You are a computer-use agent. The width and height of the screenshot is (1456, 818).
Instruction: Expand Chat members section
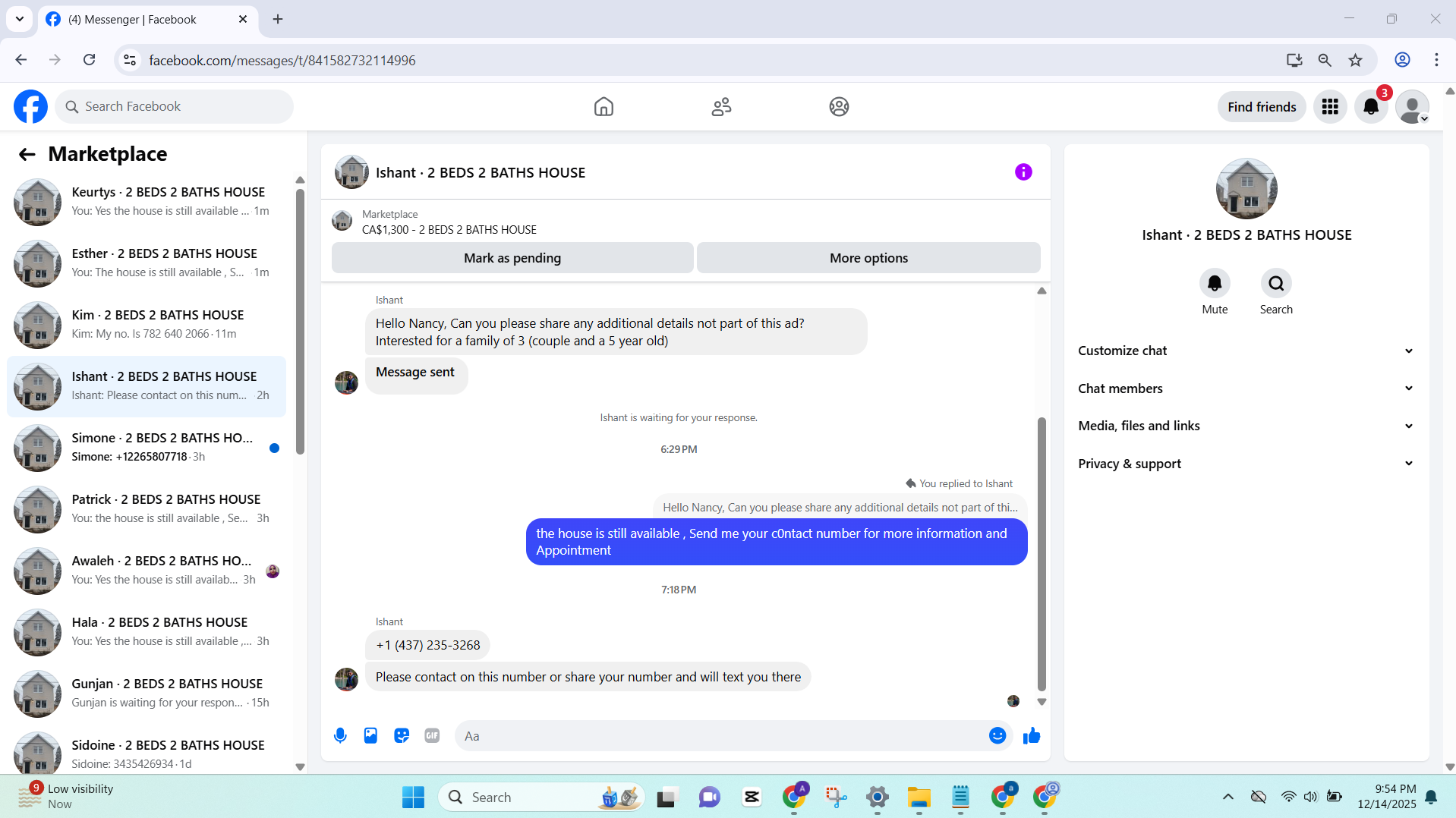(x=1246, y=389)
